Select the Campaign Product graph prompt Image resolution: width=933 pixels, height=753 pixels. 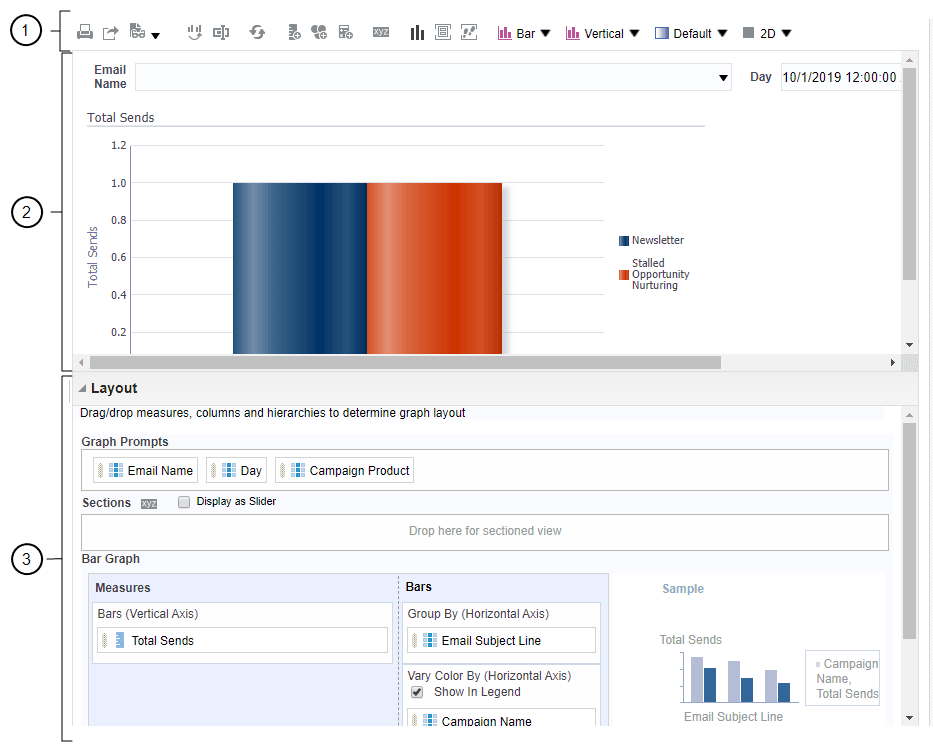344,470
